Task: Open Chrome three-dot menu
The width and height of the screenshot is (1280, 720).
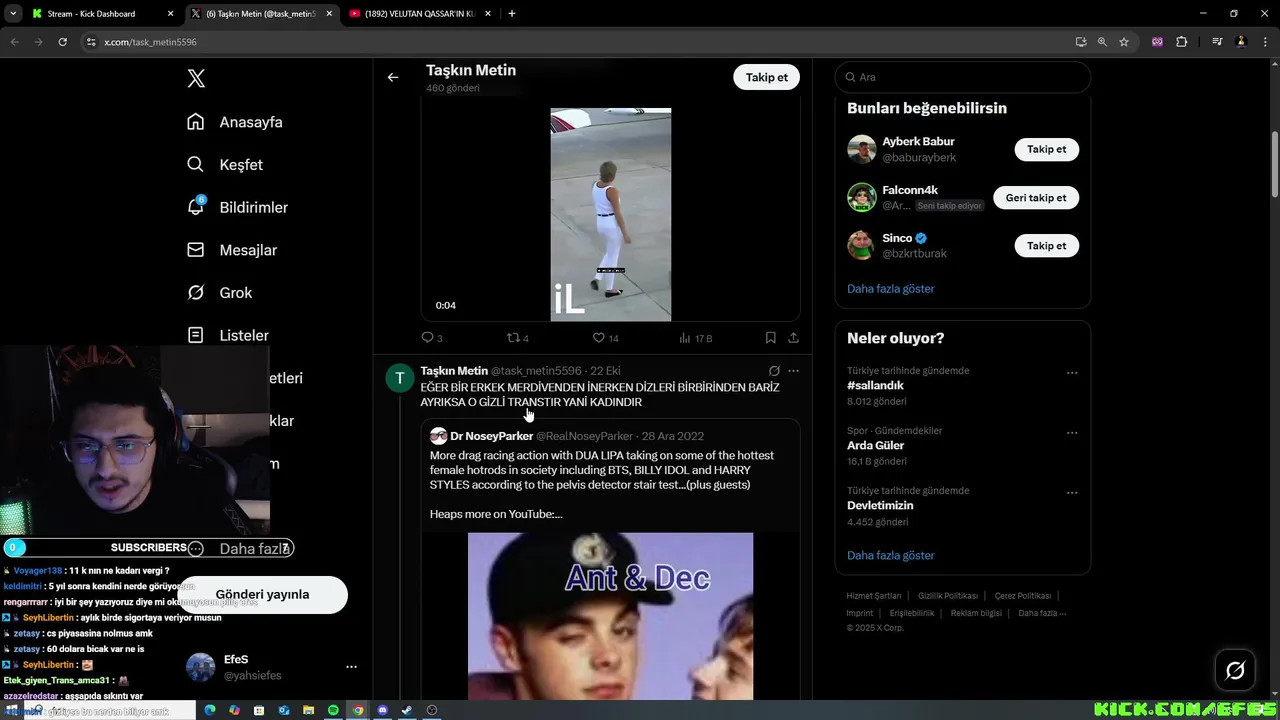Action: point(1265,42)
